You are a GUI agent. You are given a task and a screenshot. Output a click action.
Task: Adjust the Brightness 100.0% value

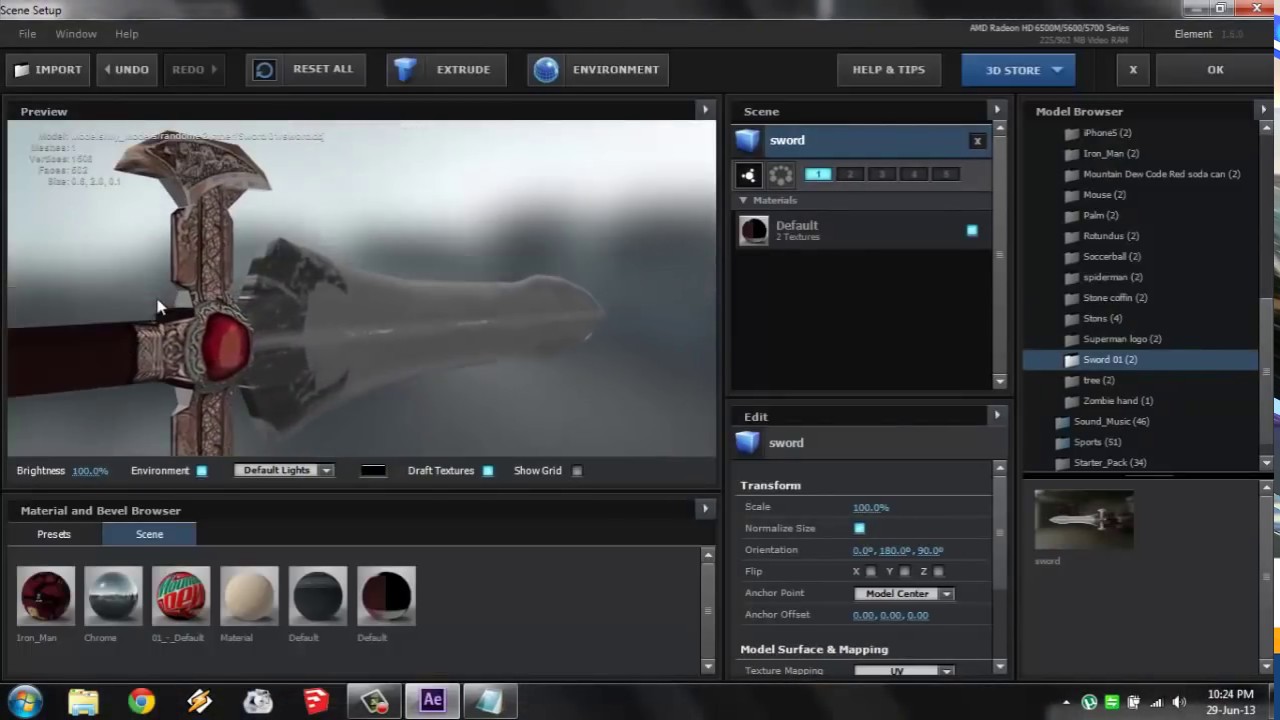(90, 471)
